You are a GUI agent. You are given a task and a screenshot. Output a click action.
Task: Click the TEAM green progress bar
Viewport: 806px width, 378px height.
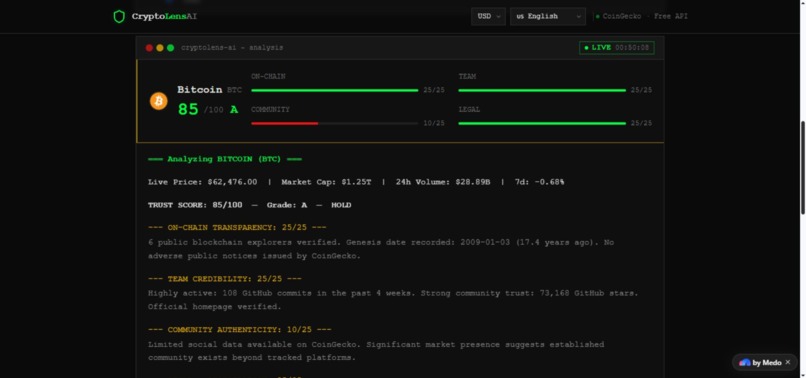click(x=542, y=91)
